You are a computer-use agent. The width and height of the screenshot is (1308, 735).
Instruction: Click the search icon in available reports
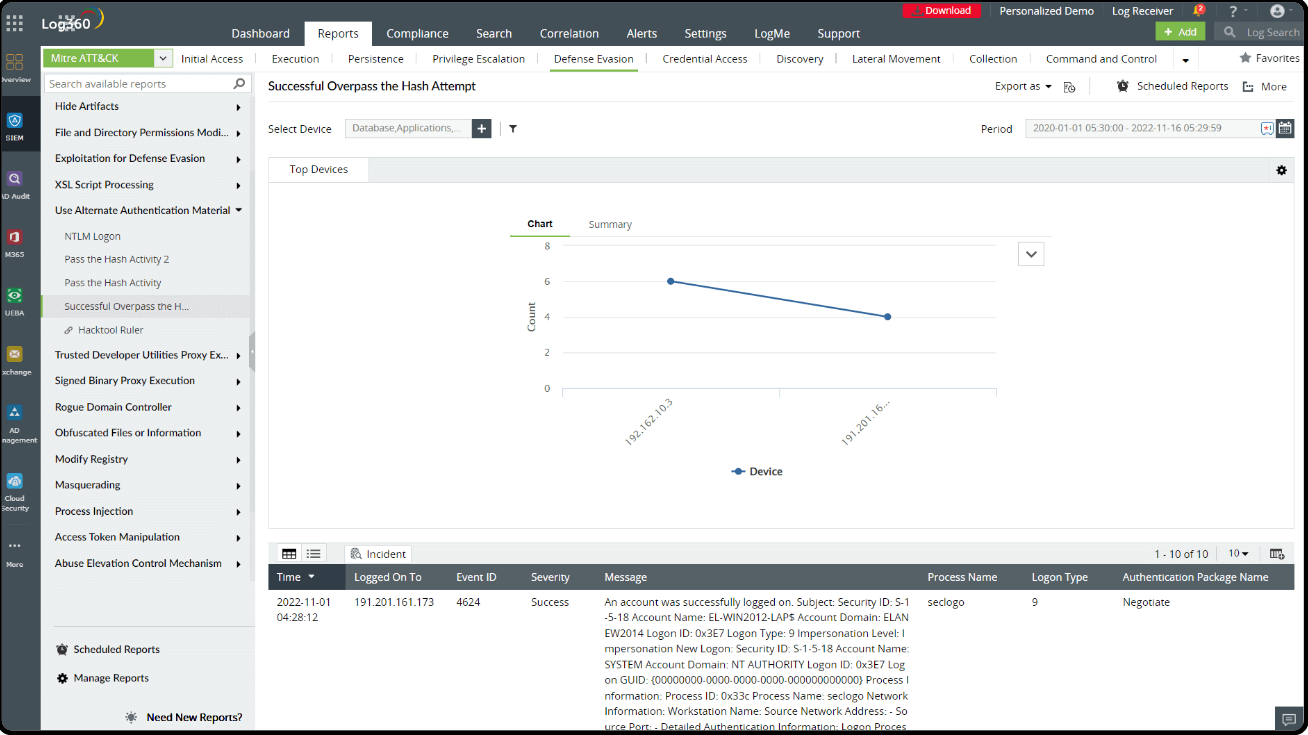point(239,84)
